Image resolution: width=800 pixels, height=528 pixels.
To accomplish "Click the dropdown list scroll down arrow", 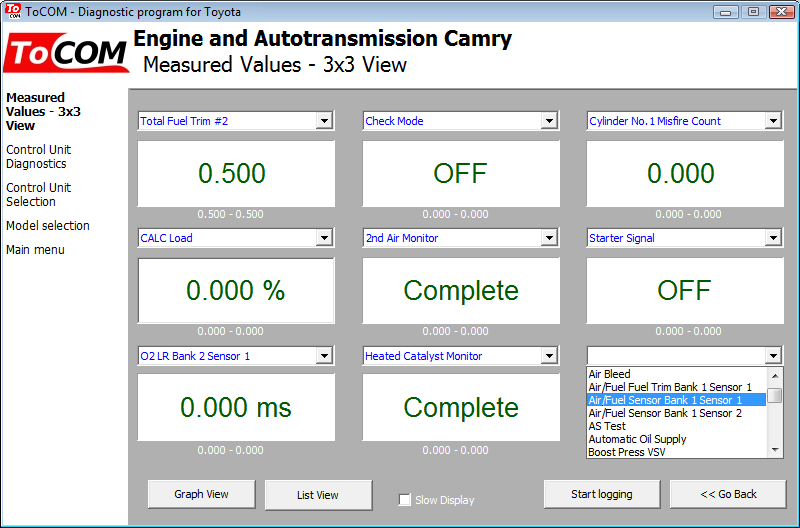I will [x=775, y=451].
